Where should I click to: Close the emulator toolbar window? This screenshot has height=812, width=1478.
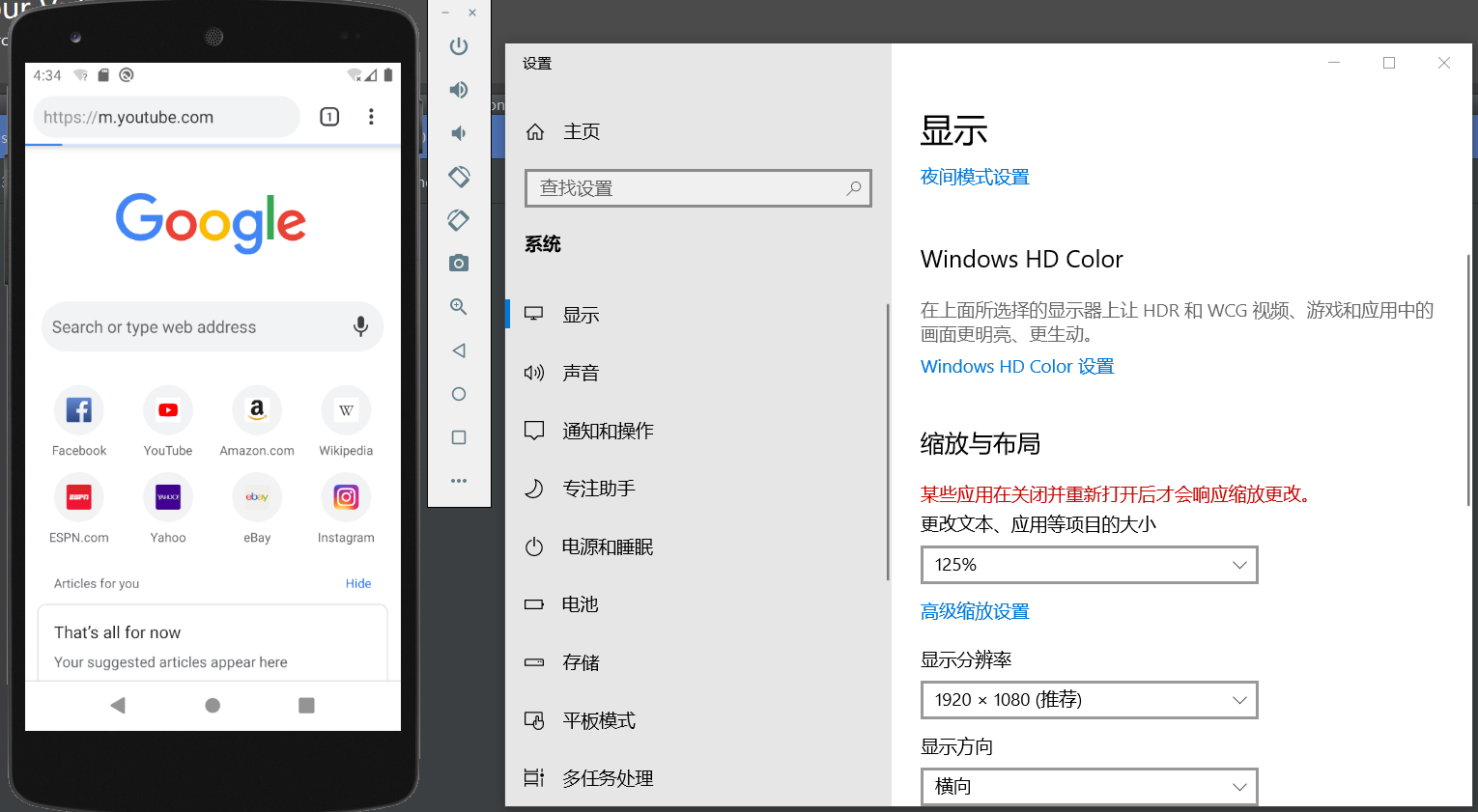[472, 13]
